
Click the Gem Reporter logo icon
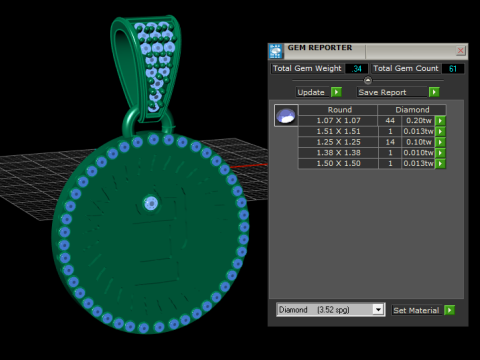275,51
